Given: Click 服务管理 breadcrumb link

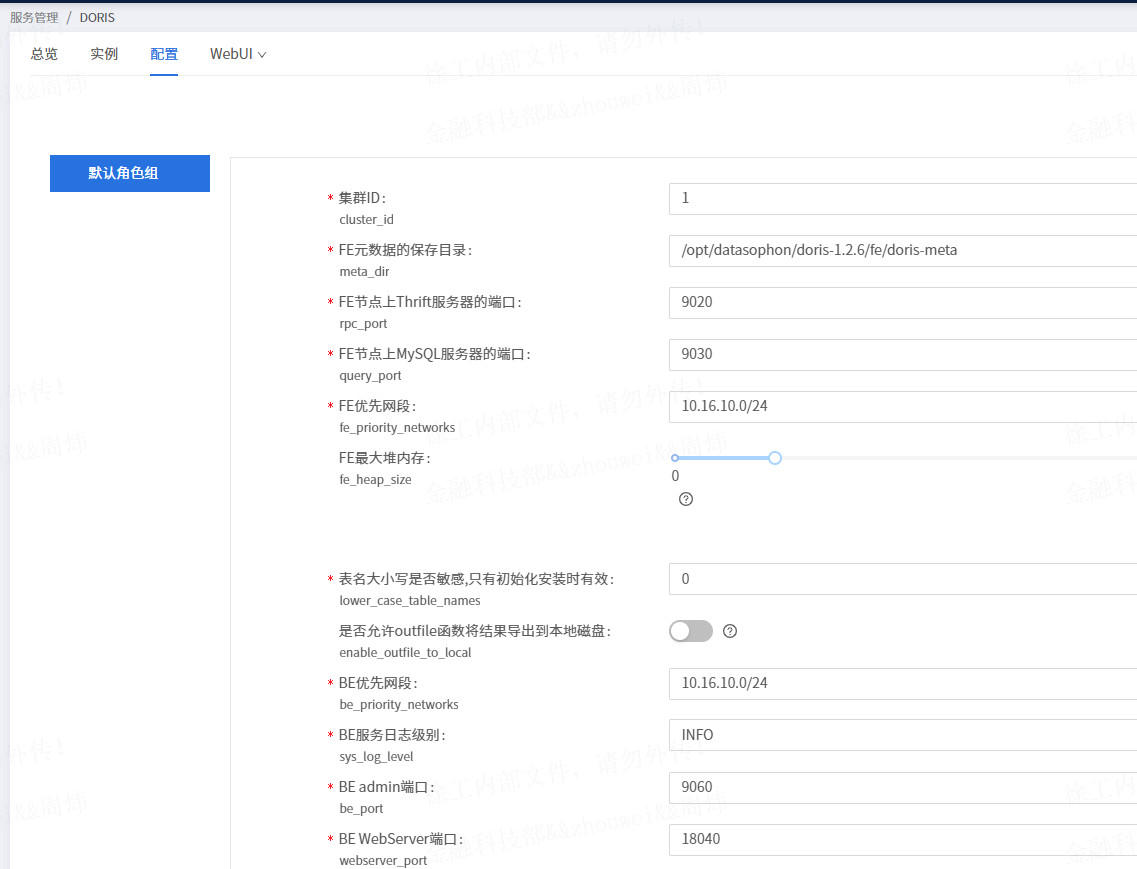Looking at the screenshot, I should click(x=34, y=17).
